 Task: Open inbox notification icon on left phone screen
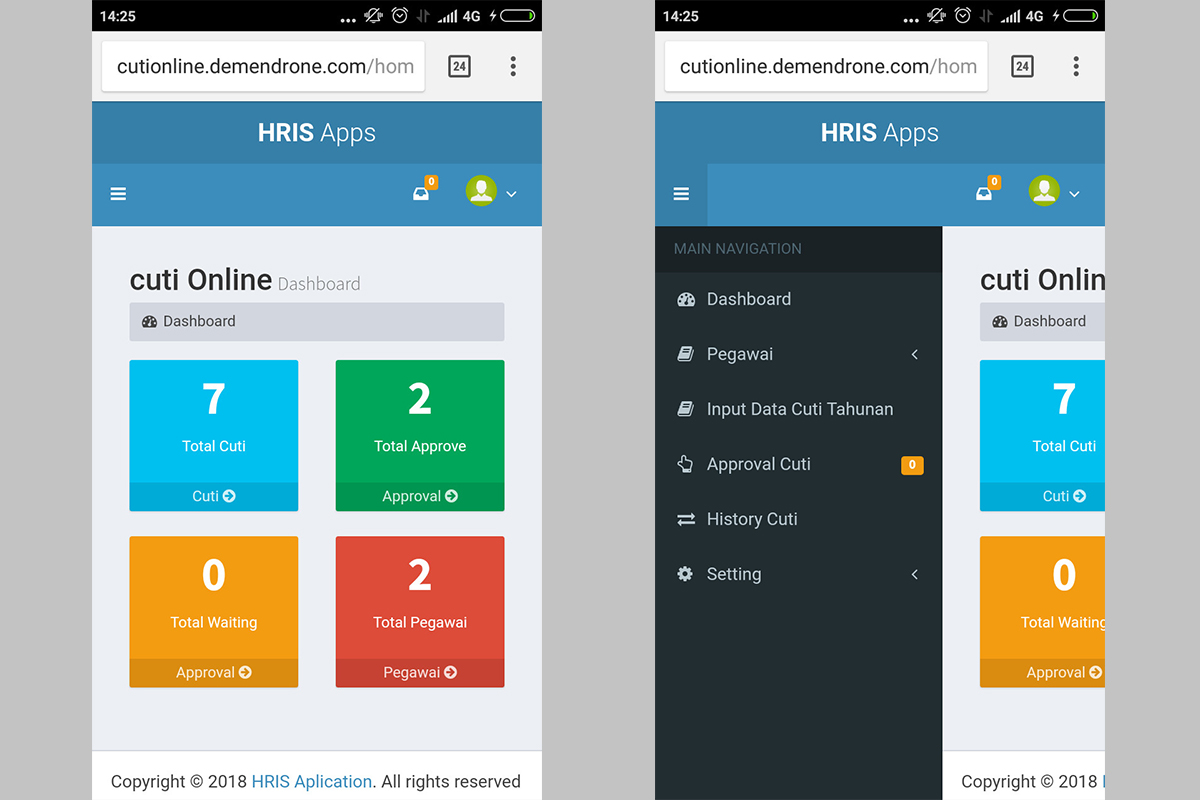422,193
